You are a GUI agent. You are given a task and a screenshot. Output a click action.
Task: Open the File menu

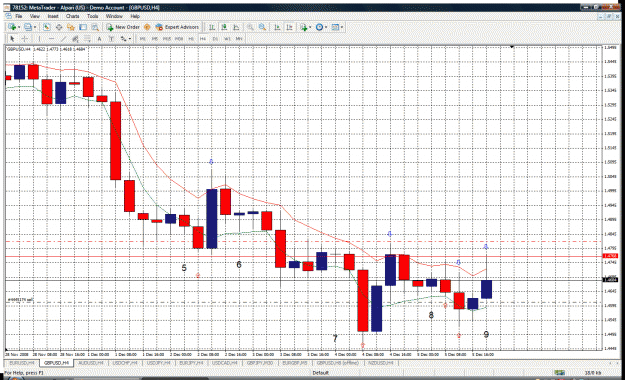18,16
